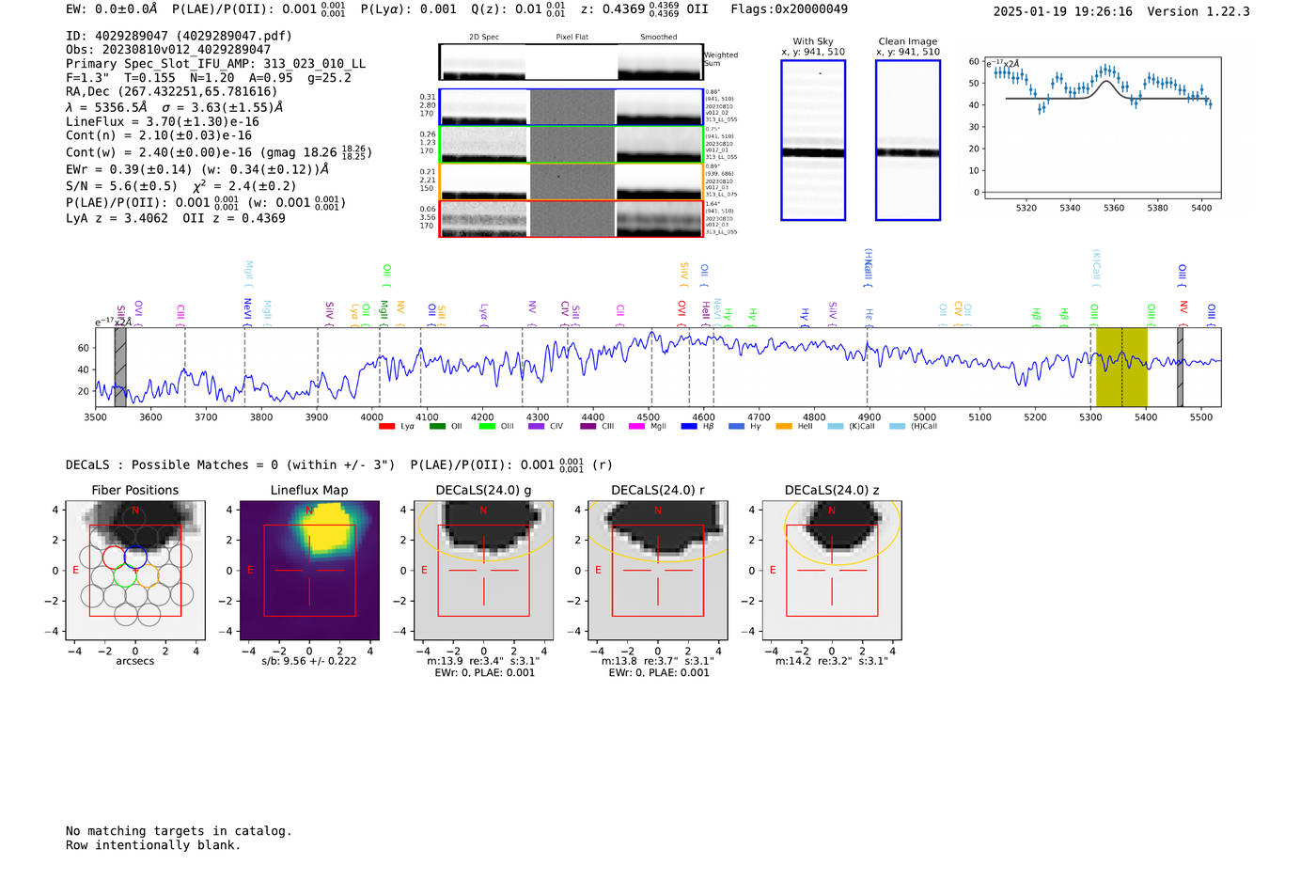This screenshot has width=1316, height=896.
Task: Select the Fiber Positions plot
Action: point(135,570)
